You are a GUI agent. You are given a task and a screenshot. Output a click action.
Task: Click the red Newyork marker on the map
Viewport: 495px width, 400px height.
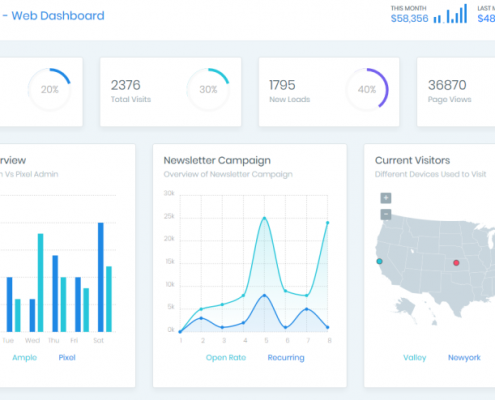[x=456, y=263]
